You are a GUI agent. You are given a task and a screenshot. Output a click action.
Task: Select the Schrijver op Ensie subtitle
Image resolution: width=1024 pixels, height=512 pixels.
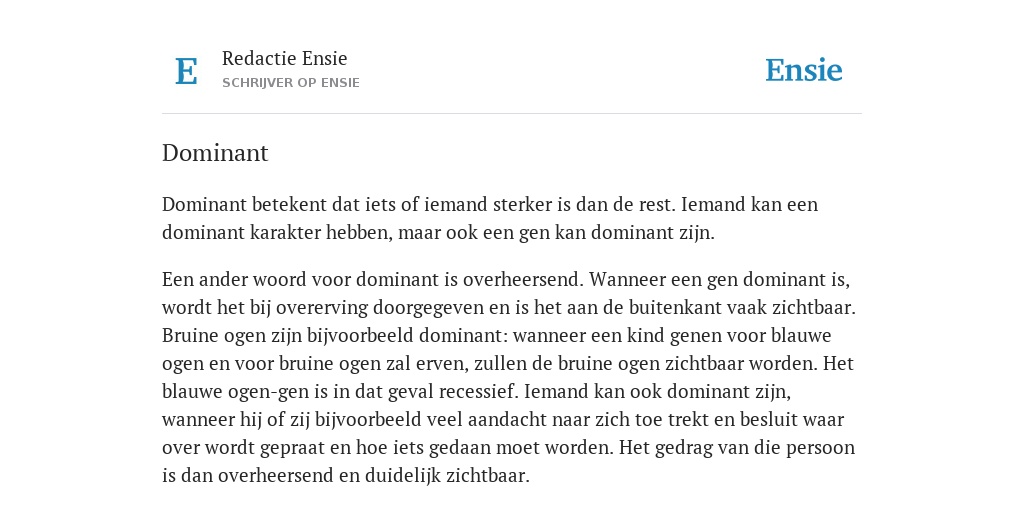pyautogui.click(x=291, y=83)
